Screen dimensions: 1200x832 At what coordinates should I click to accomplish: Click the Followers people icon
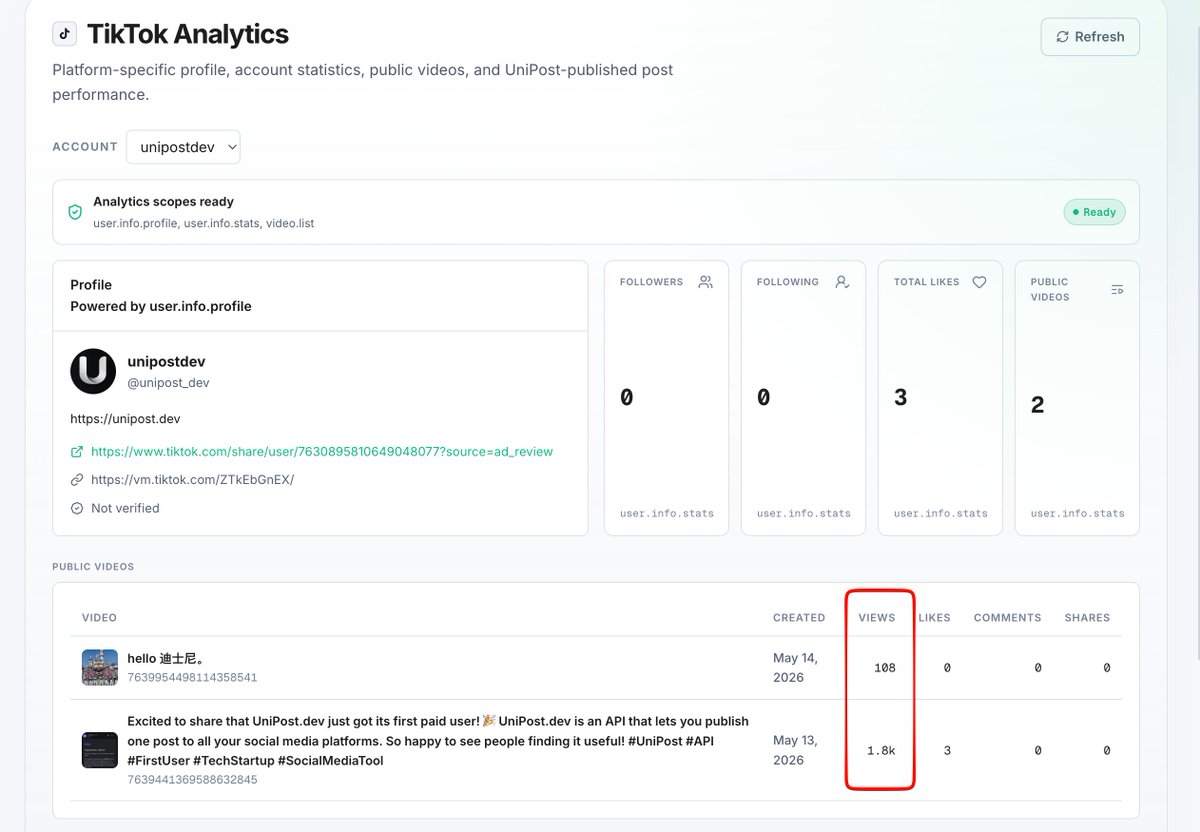pos(706,282)
